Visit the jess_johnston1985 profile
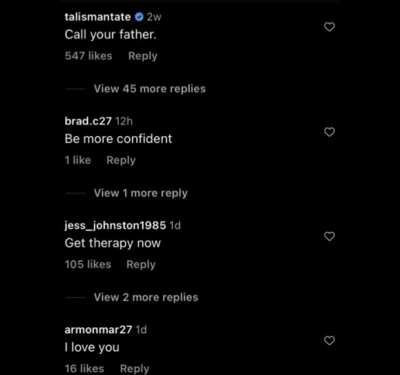The height and width of the screenshot is (375, 400). click(x=115, y=226)
